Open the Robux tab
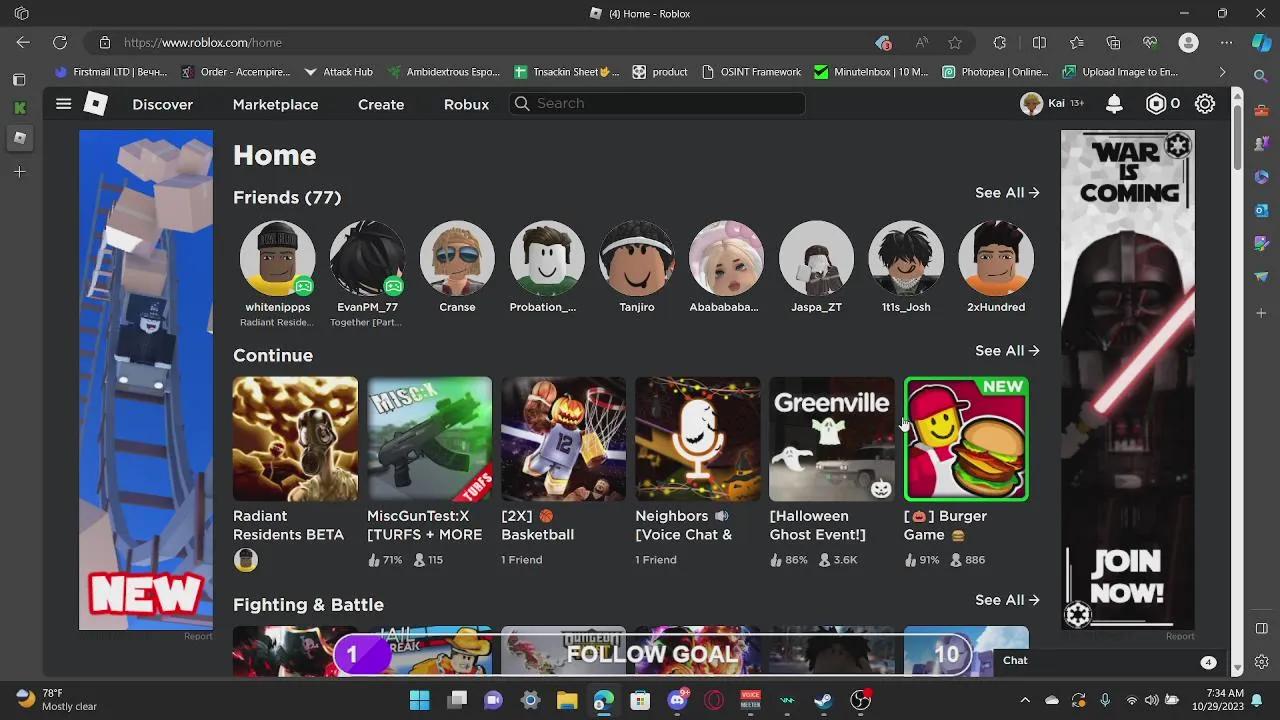 (466, 104)
